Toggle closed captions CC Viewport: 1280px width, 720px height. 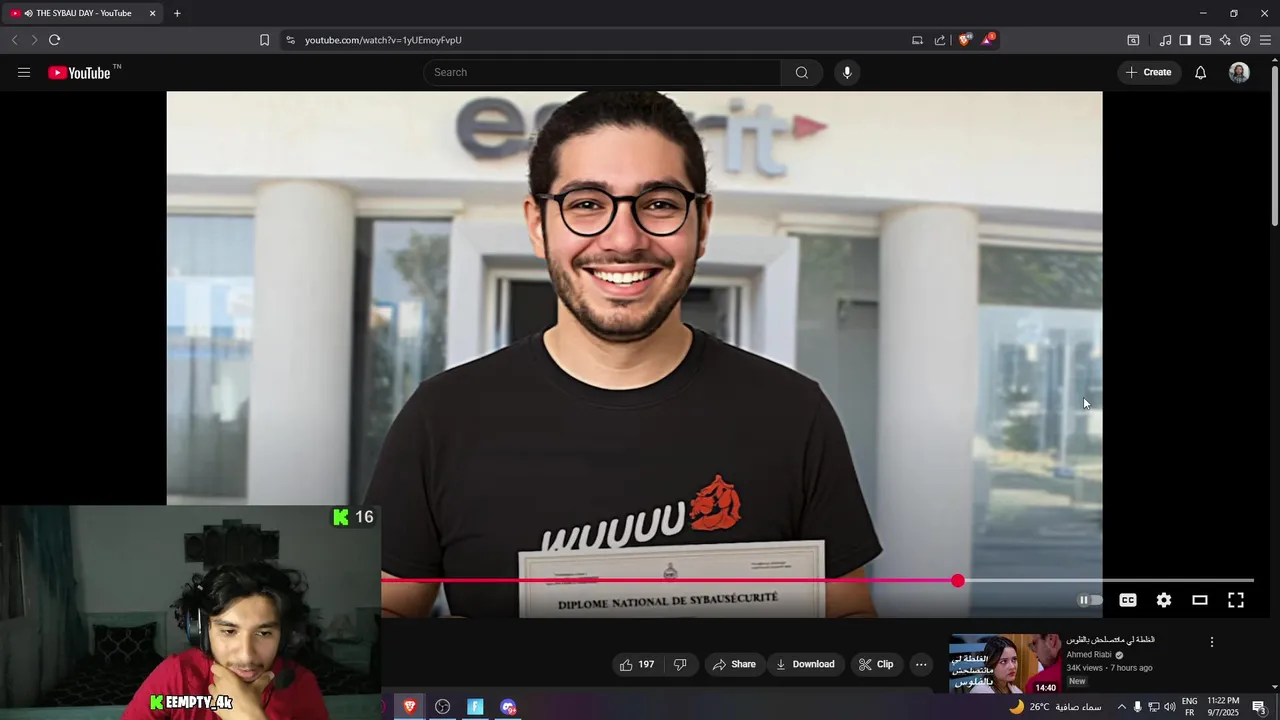pyautogui.click(x=1128, y=600)
